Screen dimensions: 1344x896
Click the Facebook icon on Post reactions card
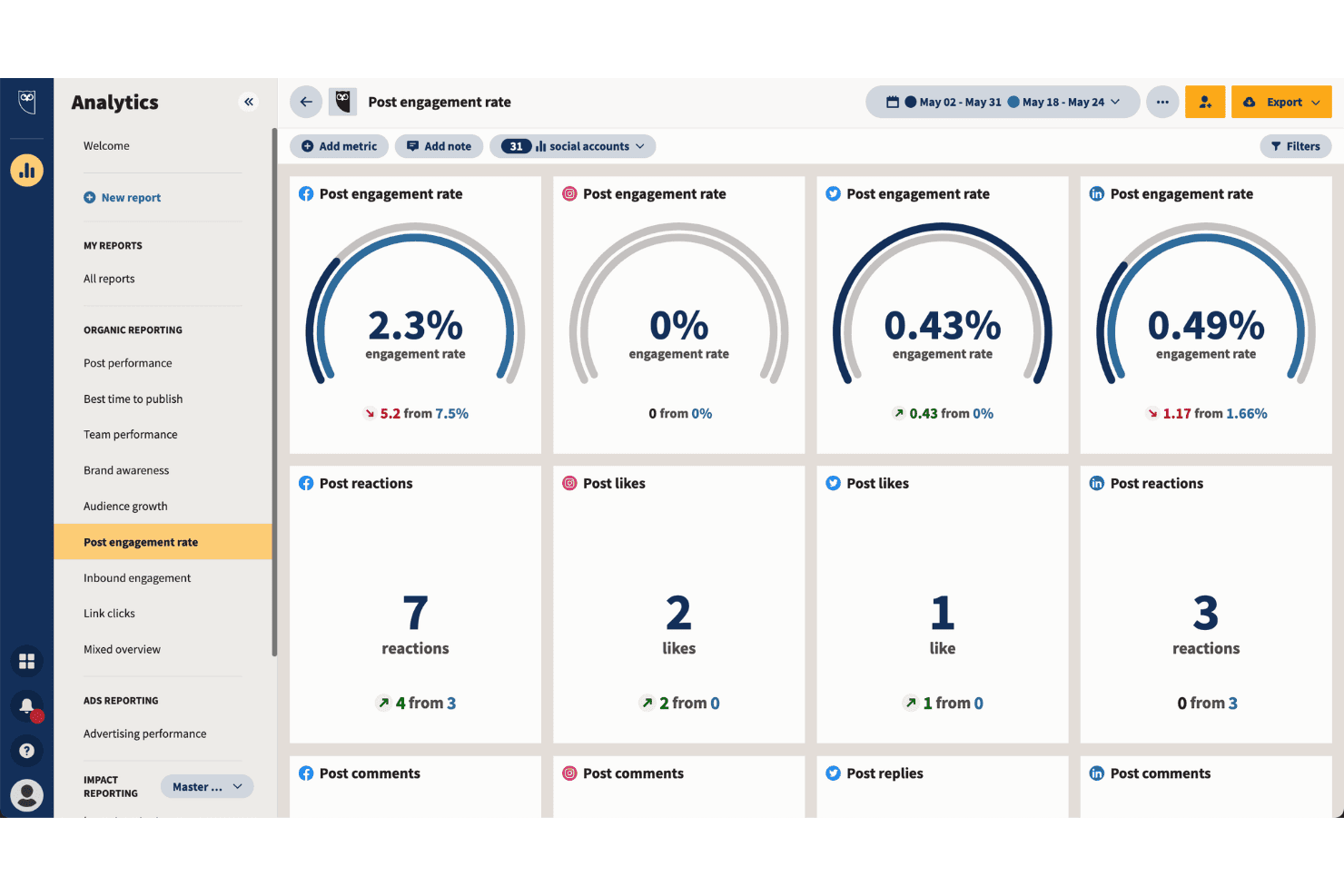306,484
